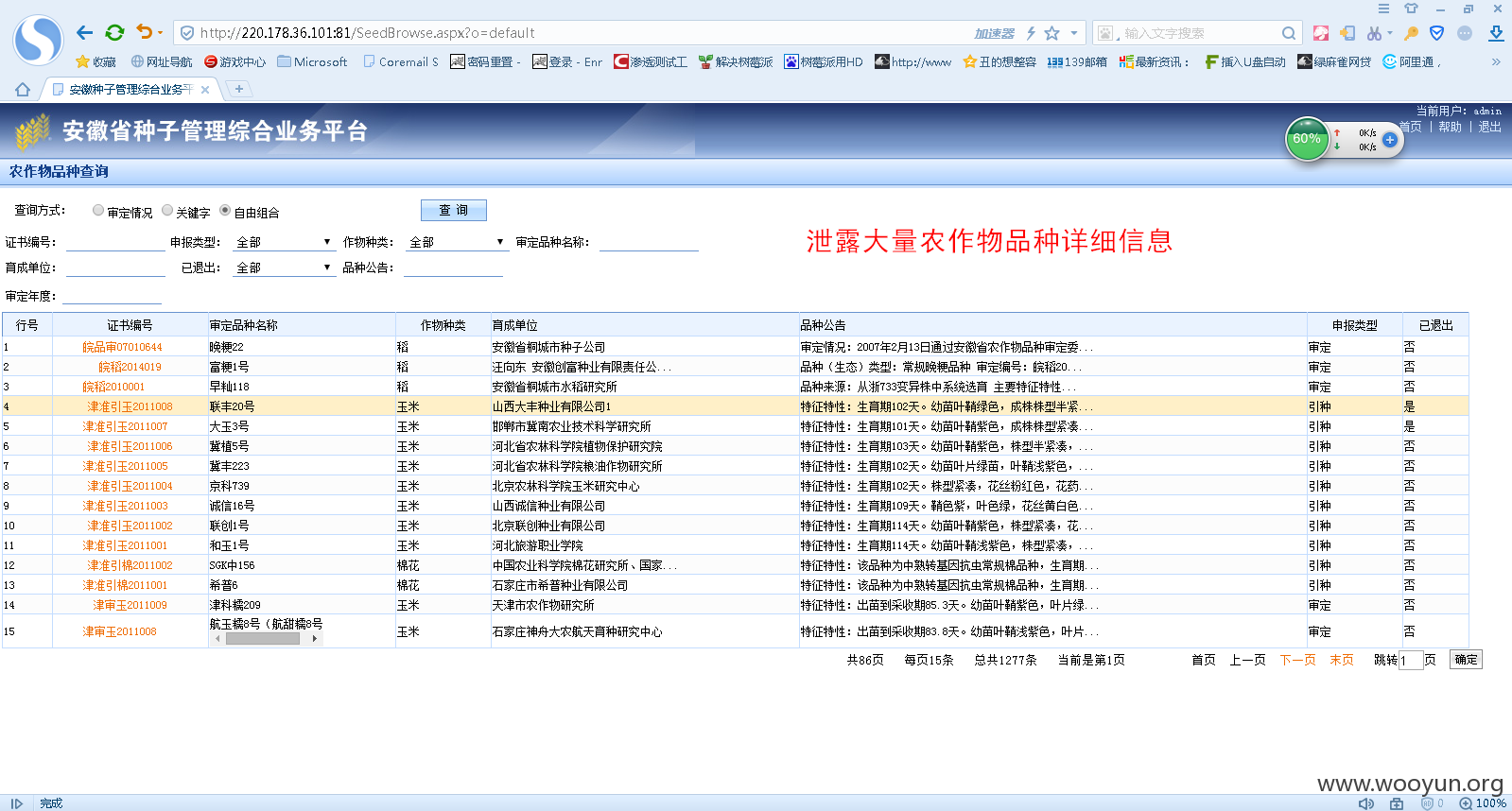Click the sidebar toggle icon at status bar left
Viewport: 1512px width, 811px height.
[16, 803]
